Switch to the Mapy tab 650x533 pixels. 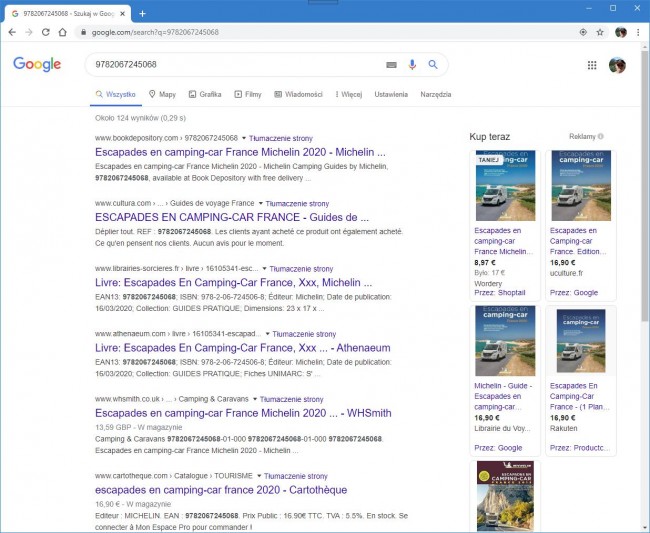pyautogui.click(x=162, y=94)
